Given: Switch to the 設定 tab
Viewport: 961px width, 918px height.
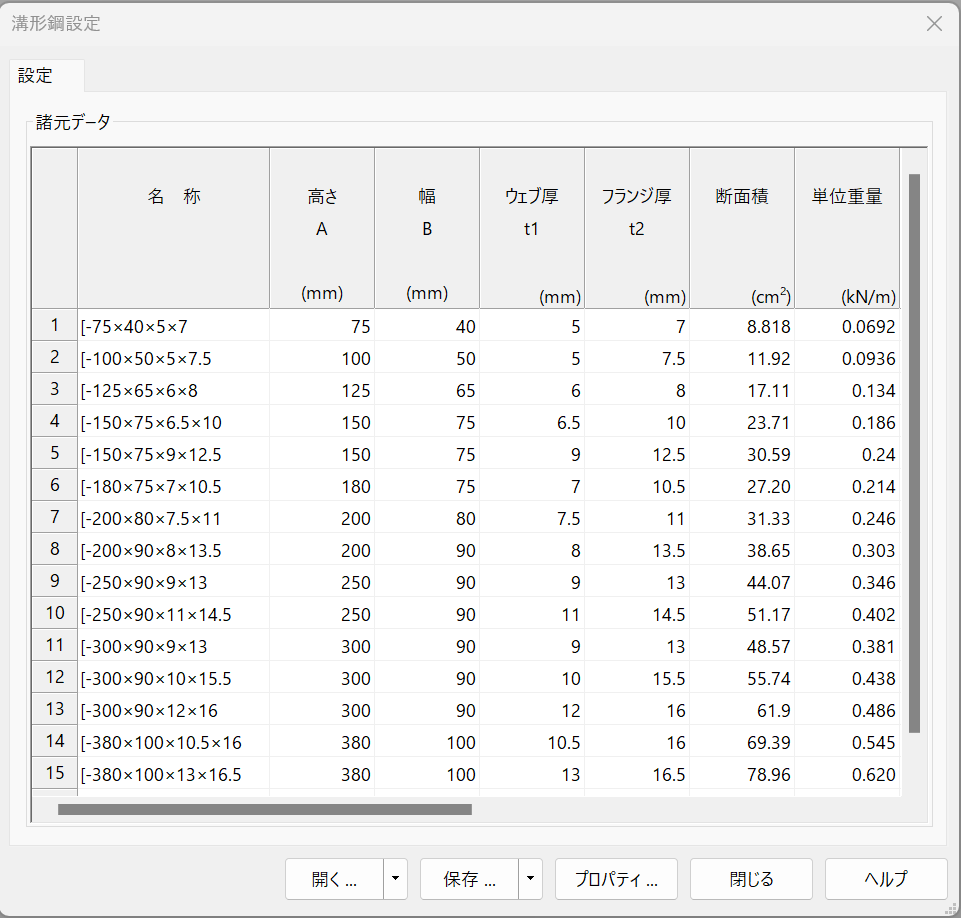Looking at the screenshot, I should (x=36, y=76).
